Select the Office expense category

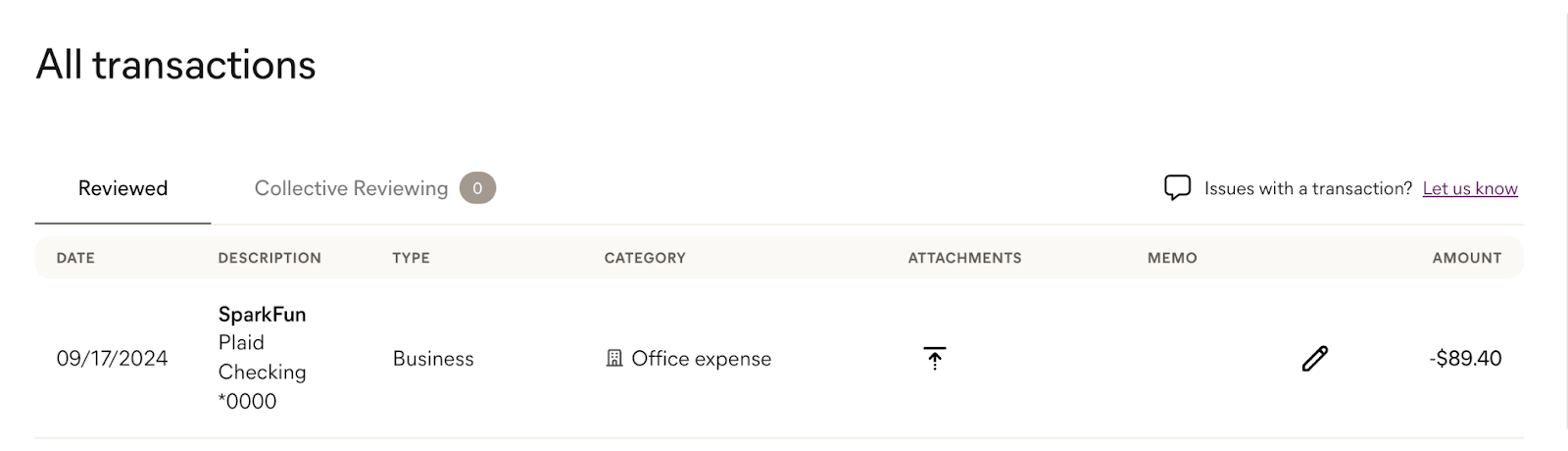coord(701,359)
